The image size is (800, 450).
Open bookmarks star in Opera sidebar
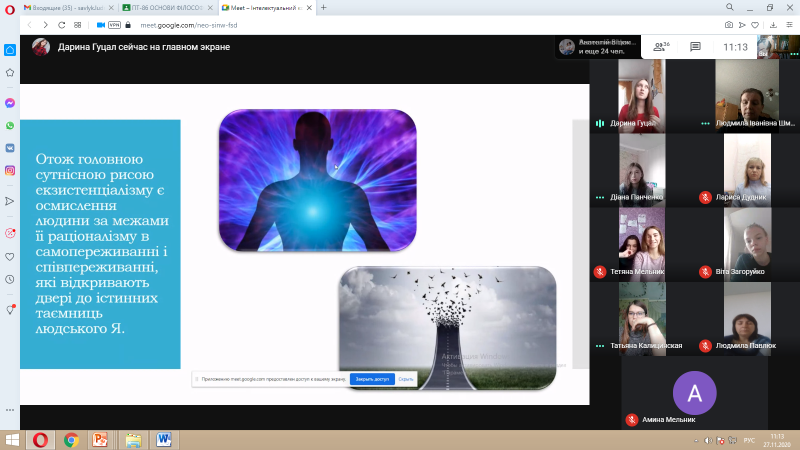click(x=10, y=73)
